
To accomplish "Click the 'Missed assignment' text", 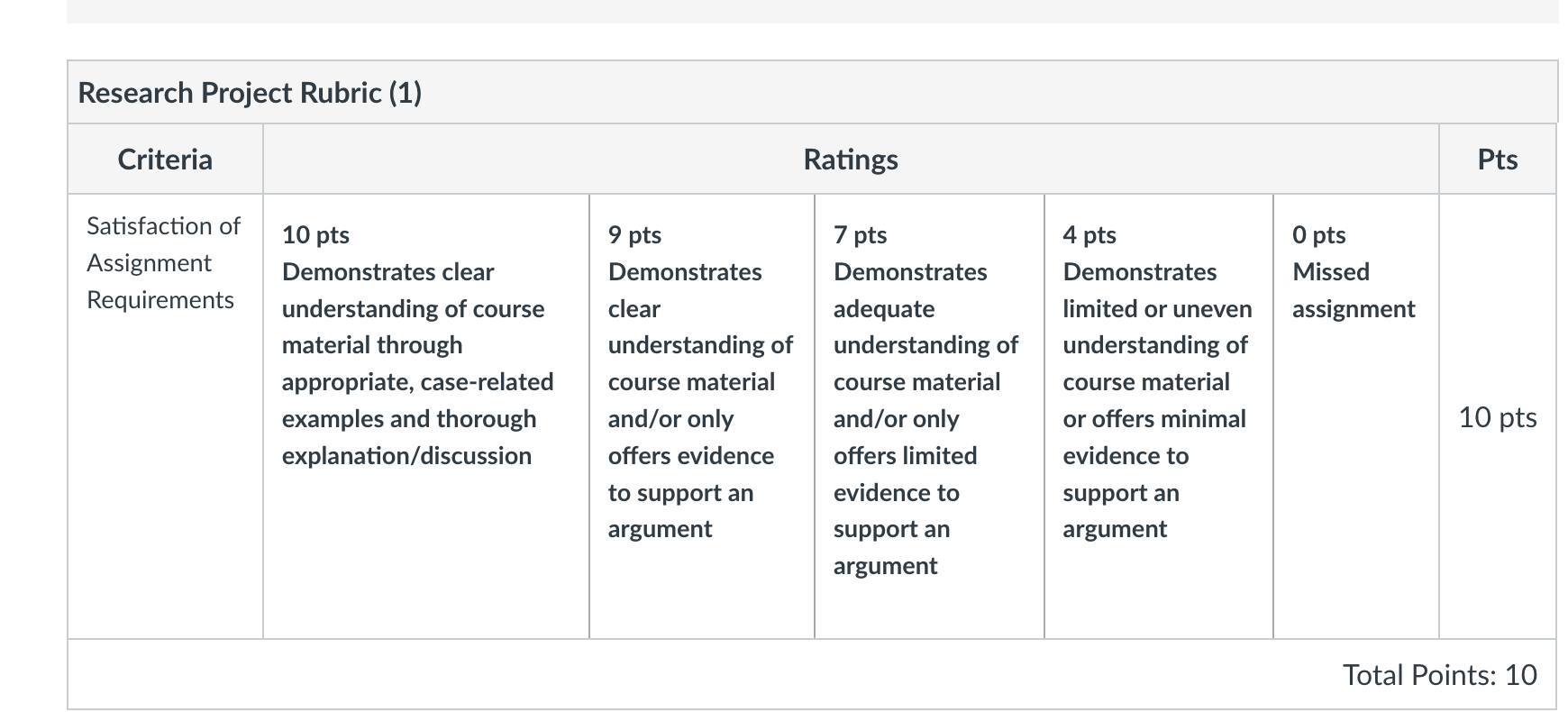I will (1354, 290).
